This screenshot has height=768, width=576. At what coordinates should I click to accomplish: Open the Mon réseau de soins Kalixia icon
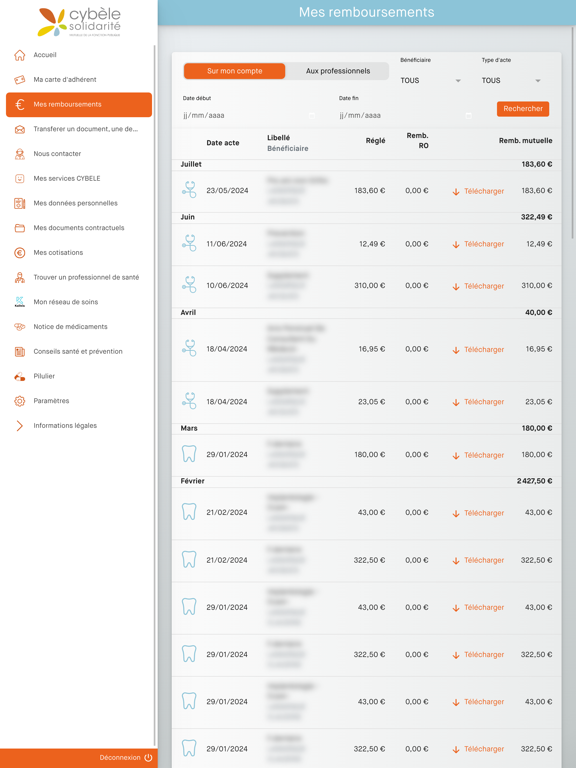(x=20, y=302)
